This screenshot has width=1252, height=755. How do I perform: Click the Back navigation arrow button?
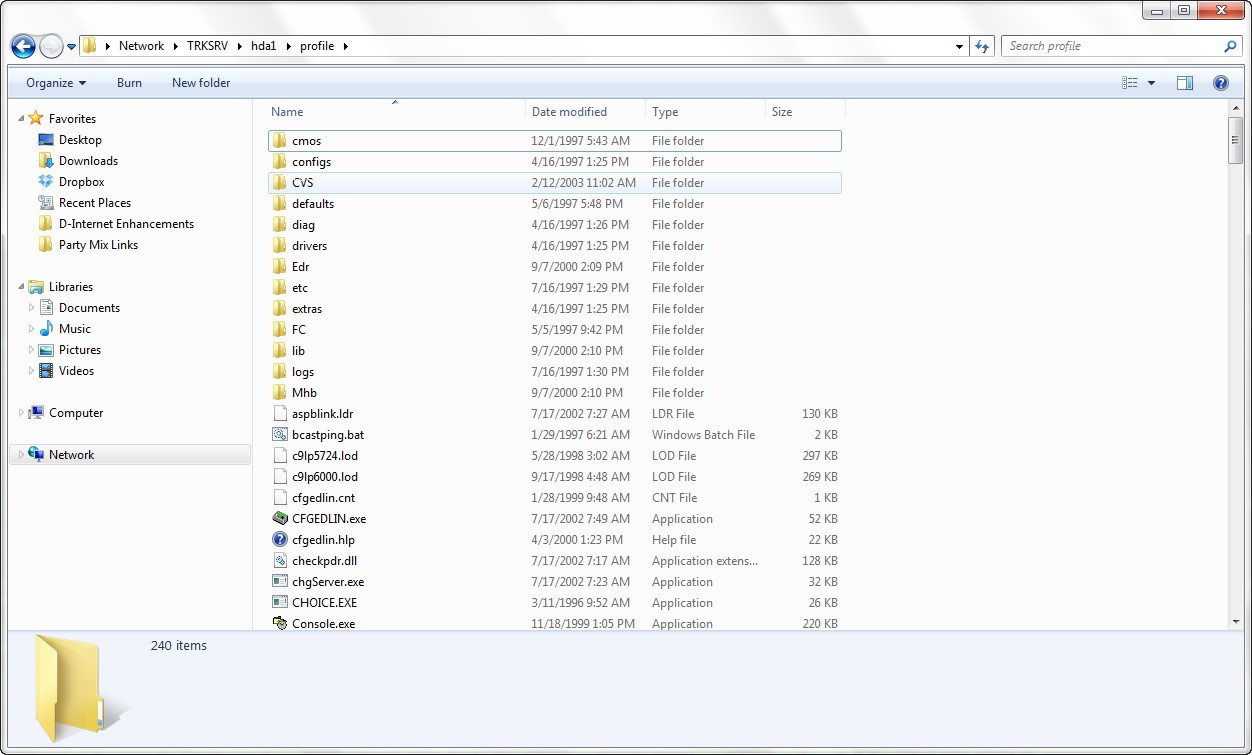pos(23,46)
